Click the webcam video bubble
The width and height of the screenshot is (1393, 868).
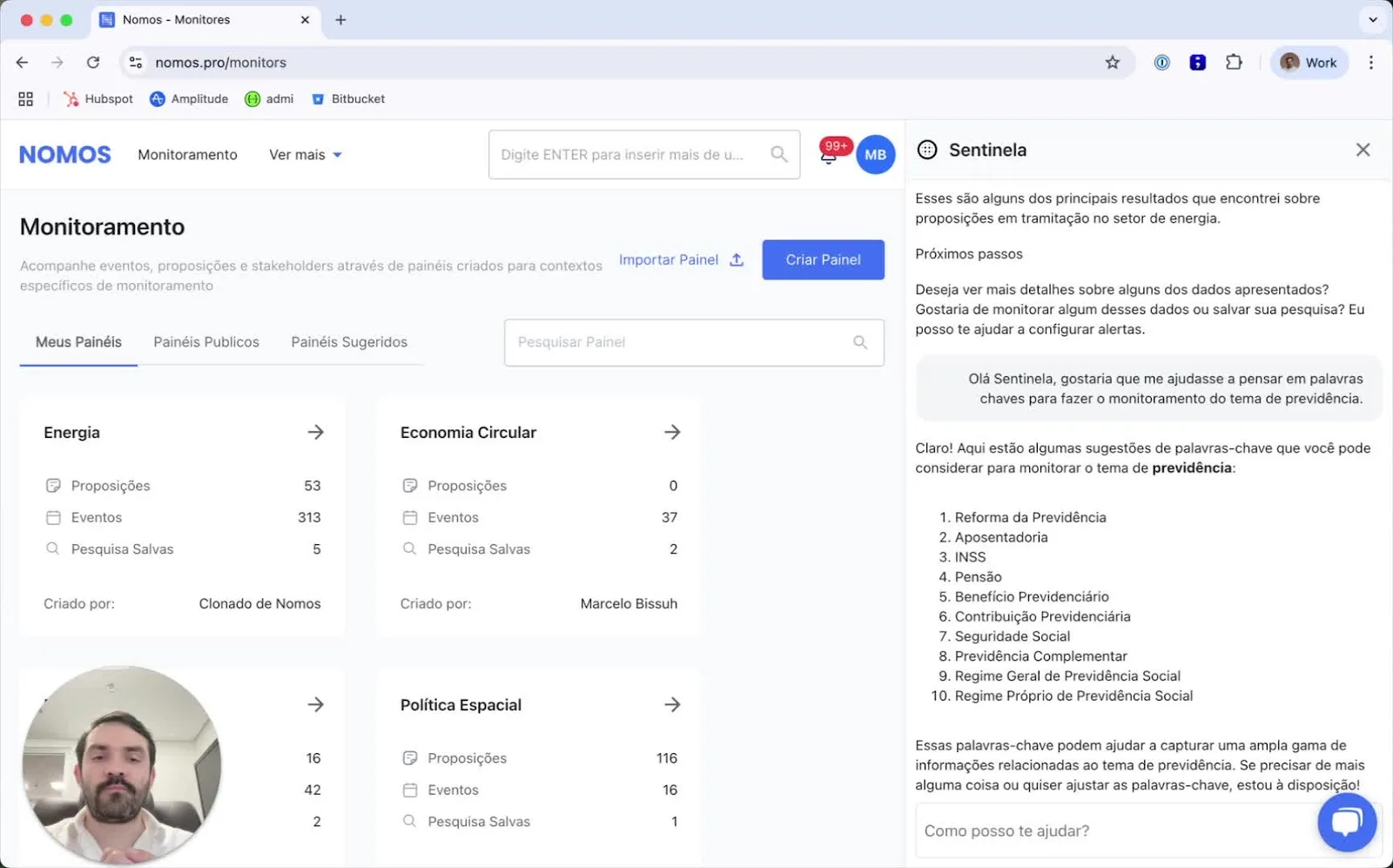click(x=122, y=765)
